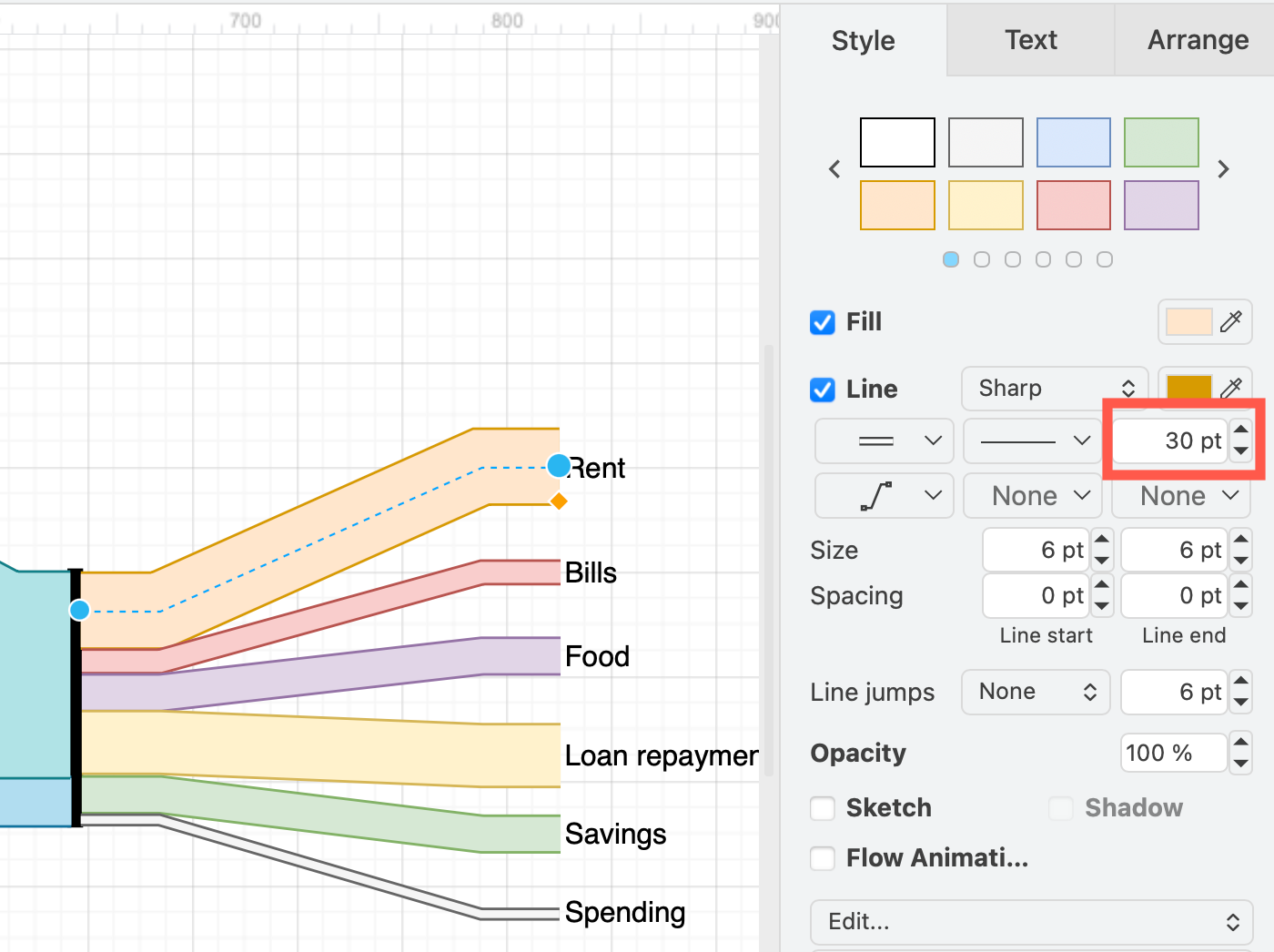1274x952 pixels.
Task: Enable the Sketch style option
Action: [822, 808]
